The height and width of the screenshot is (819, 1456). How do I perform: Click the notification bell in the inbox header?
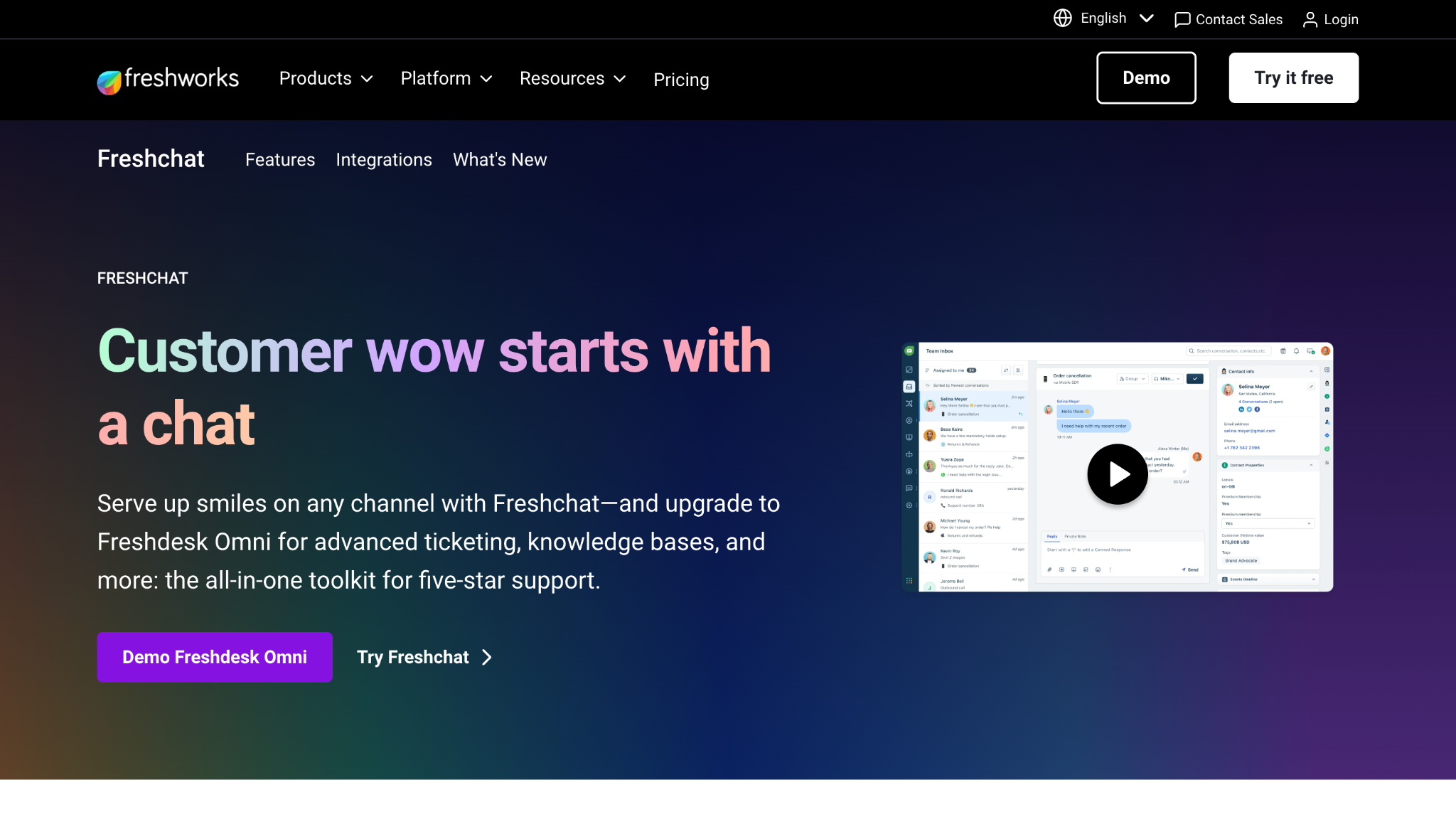(1296, 351)
